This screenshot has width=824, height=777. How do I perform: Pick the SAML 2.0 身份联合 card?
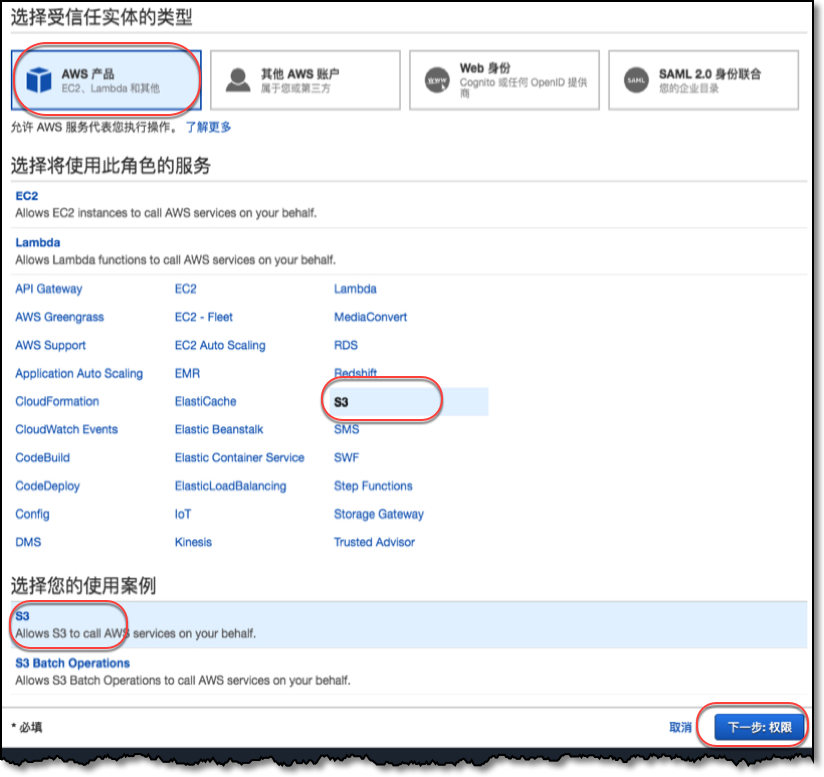point(704,80)
